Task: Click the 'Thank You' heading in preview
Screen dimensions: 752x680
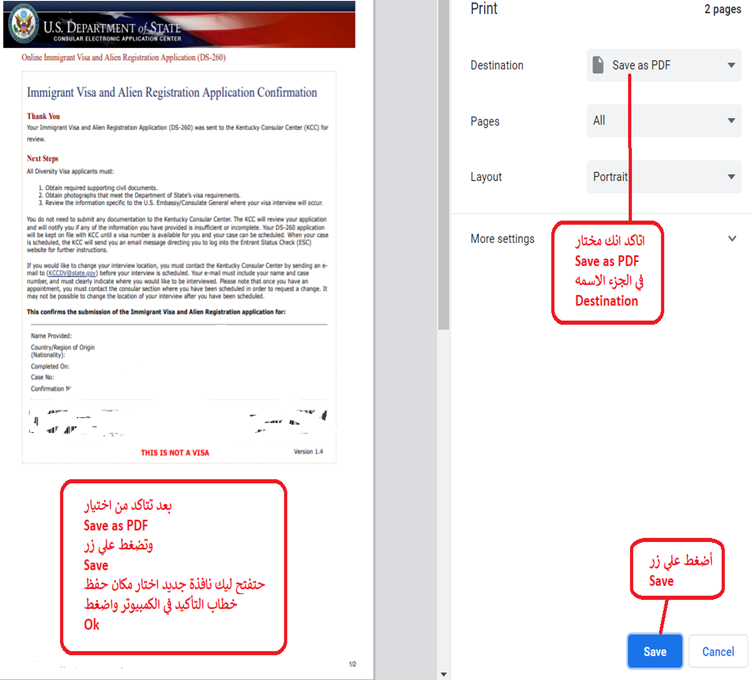Action: point(43,116)
